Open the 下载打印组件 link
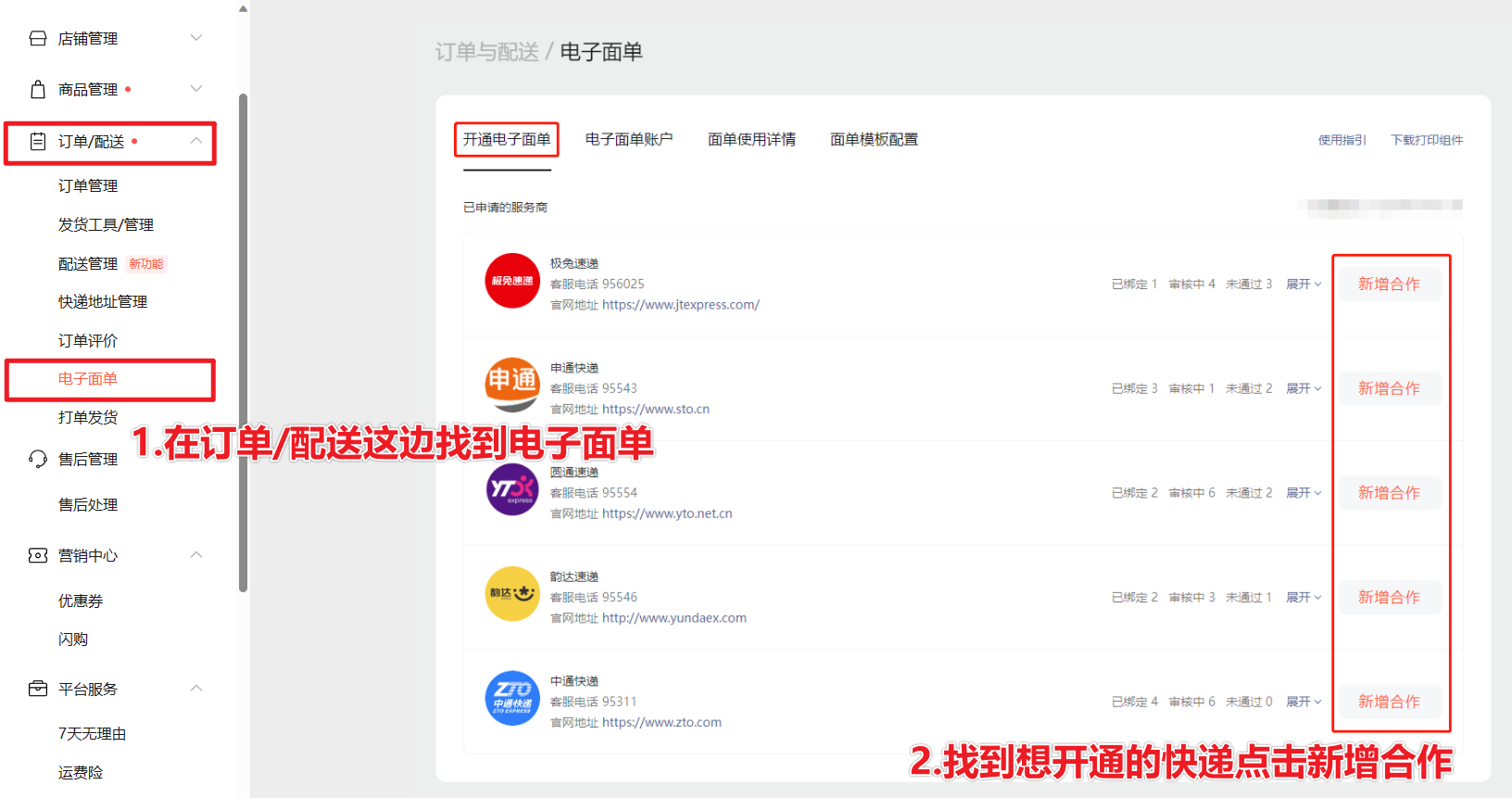The image size is (1512, 798). [1427, 140]
